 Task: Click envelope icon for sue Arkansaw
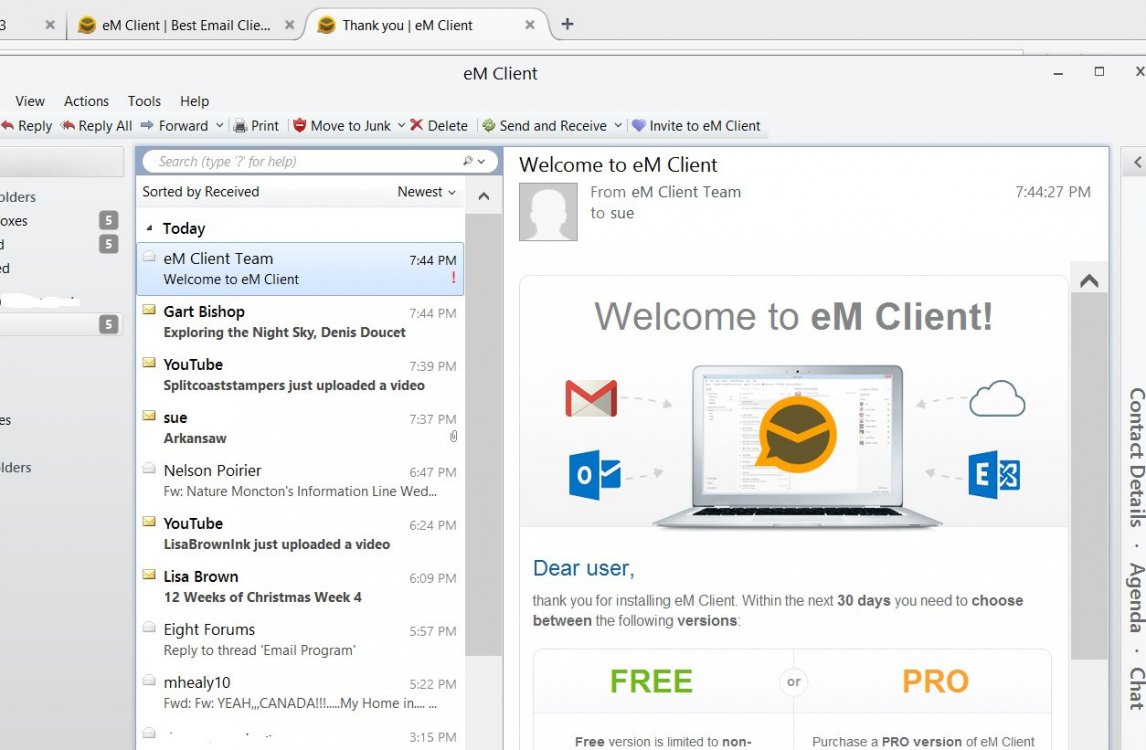click(149, 415)
